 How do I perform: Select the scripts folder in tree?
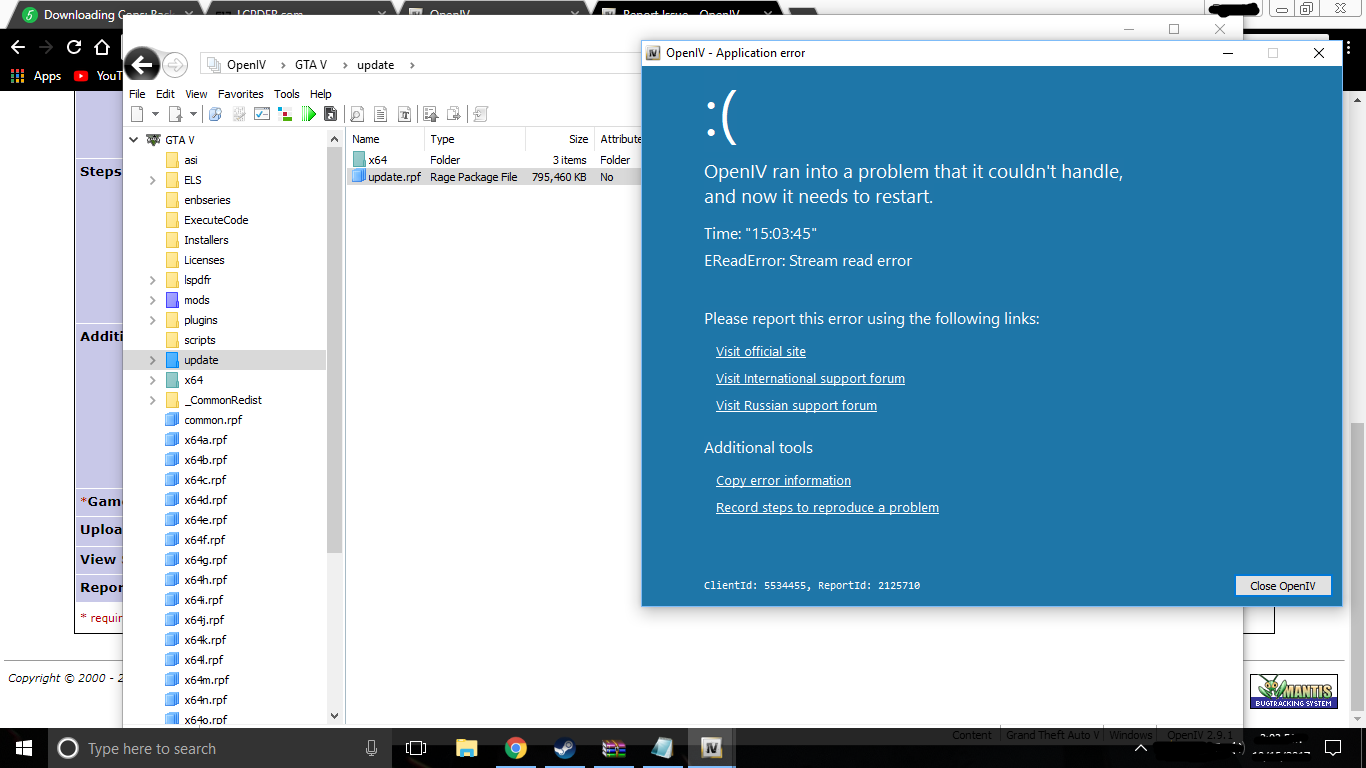pos(199,340)
